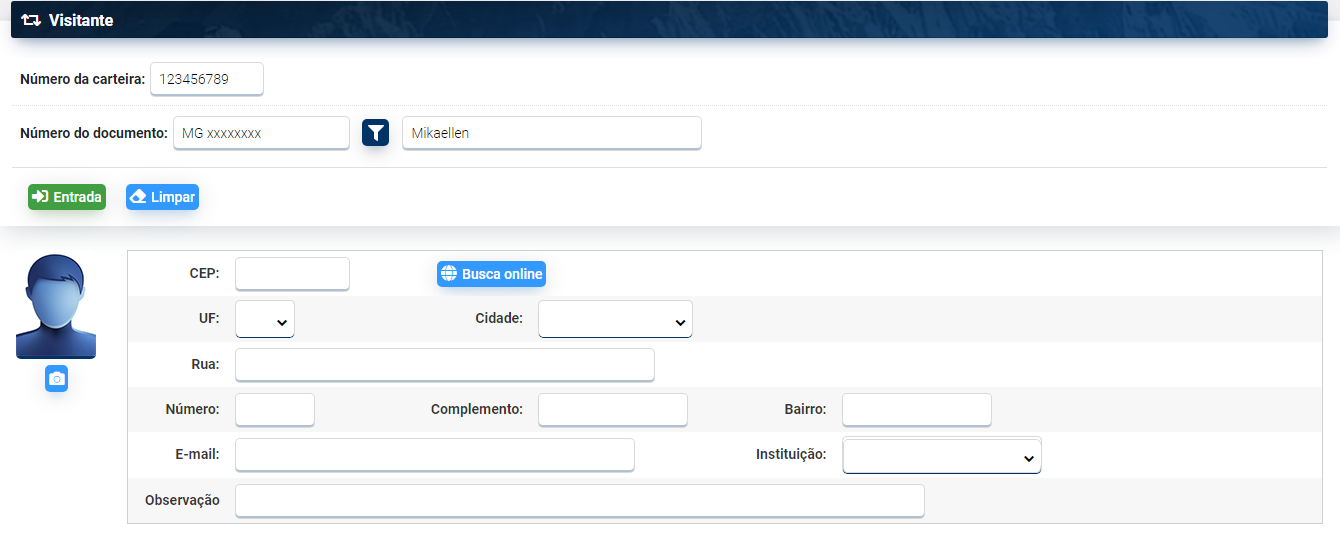
Task: Click the filter funnel icon button
Action: [375, 133]
